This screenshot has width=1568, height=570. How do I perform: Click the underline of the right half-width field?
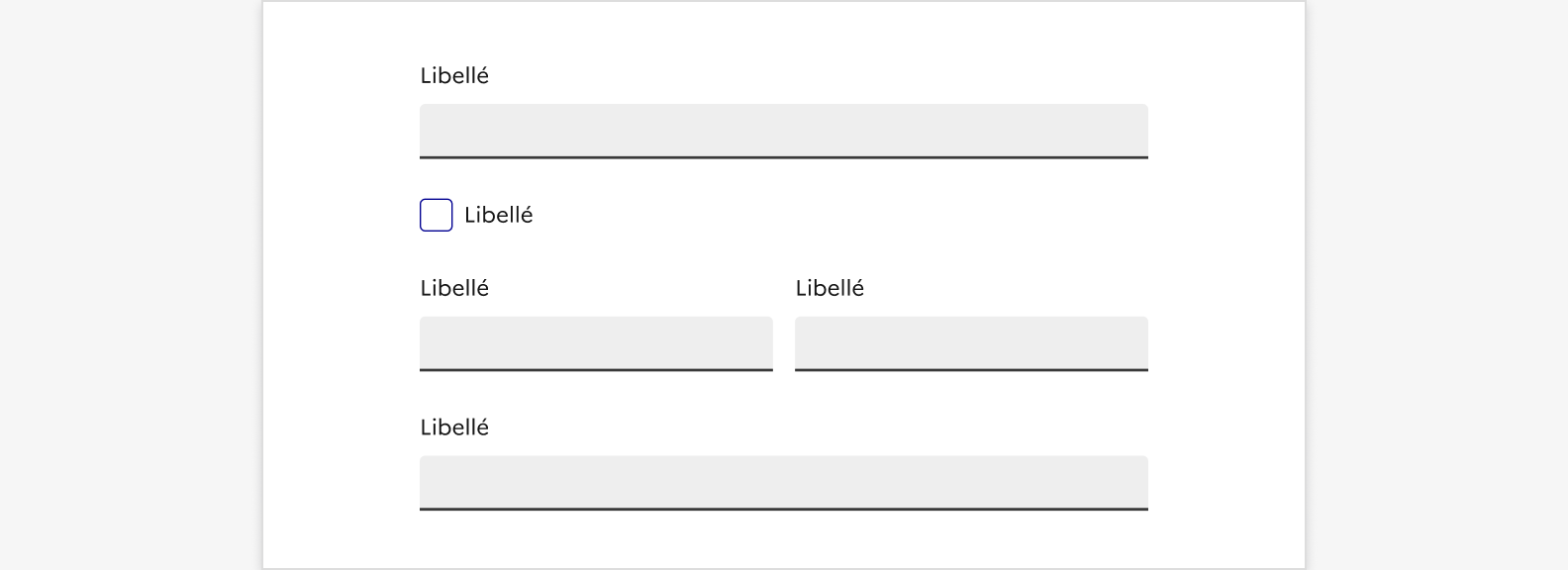[x=971, y=369]
